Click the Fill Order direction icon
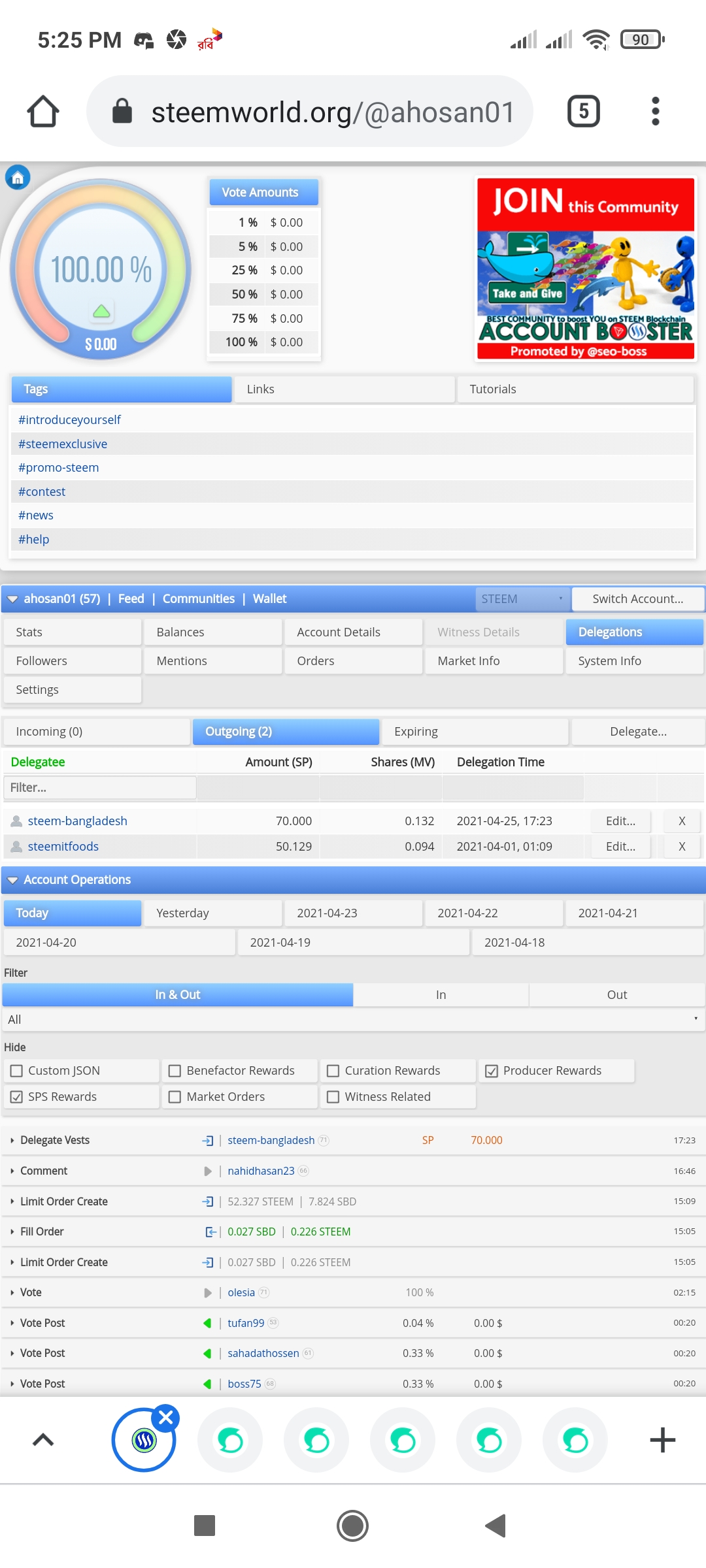Image resolution: width=706 pixels, height=1568 pixels. click(x=210, y=1232)
